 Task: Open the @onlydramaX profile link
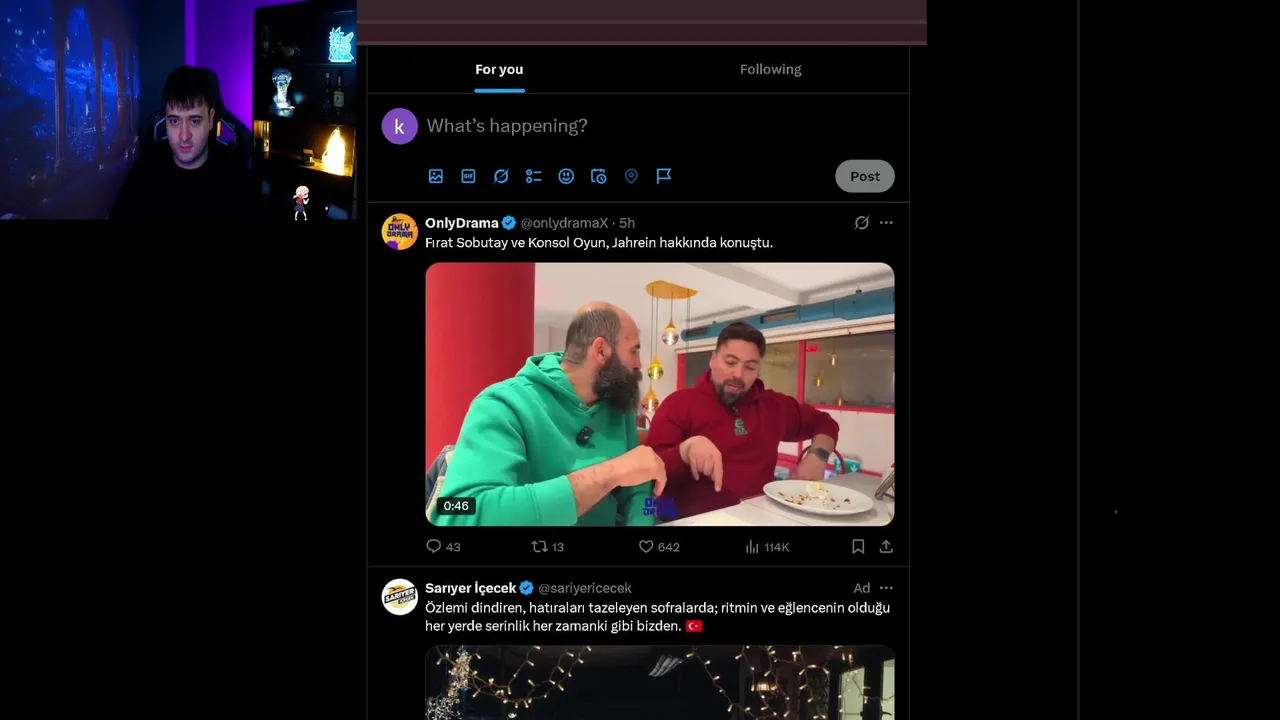564,223
